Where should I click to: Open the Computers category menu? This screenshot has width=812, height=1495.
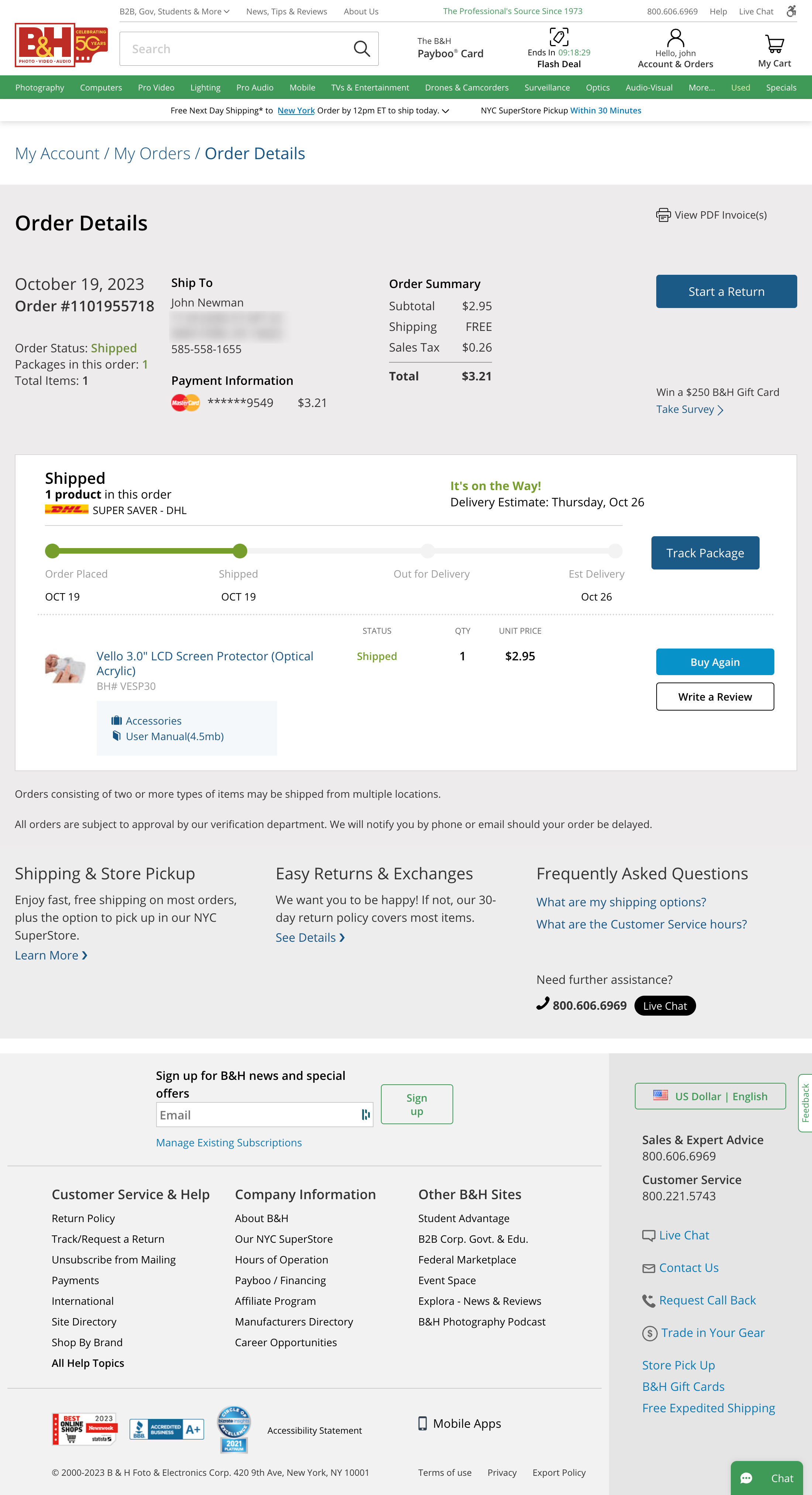[x=101, y=88]
